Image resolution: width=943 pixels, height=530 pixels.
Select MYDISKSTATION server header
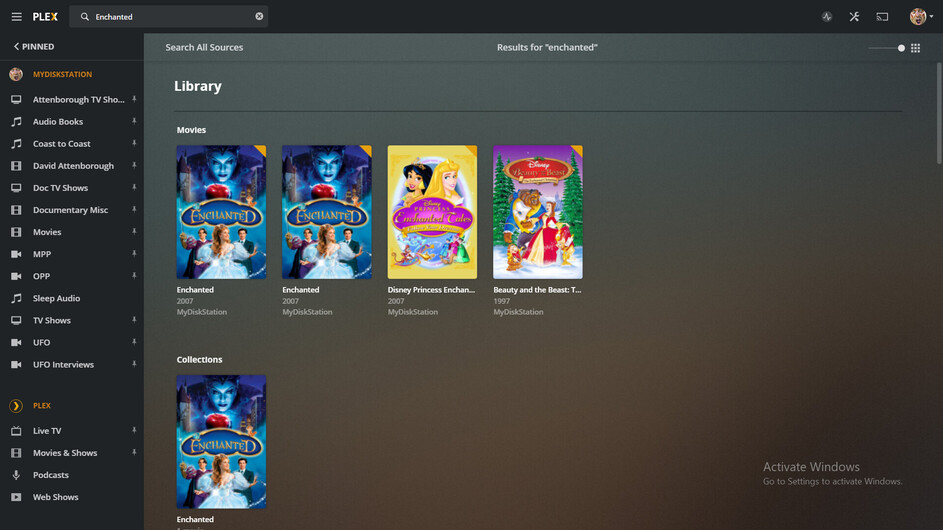coord(63,74)
